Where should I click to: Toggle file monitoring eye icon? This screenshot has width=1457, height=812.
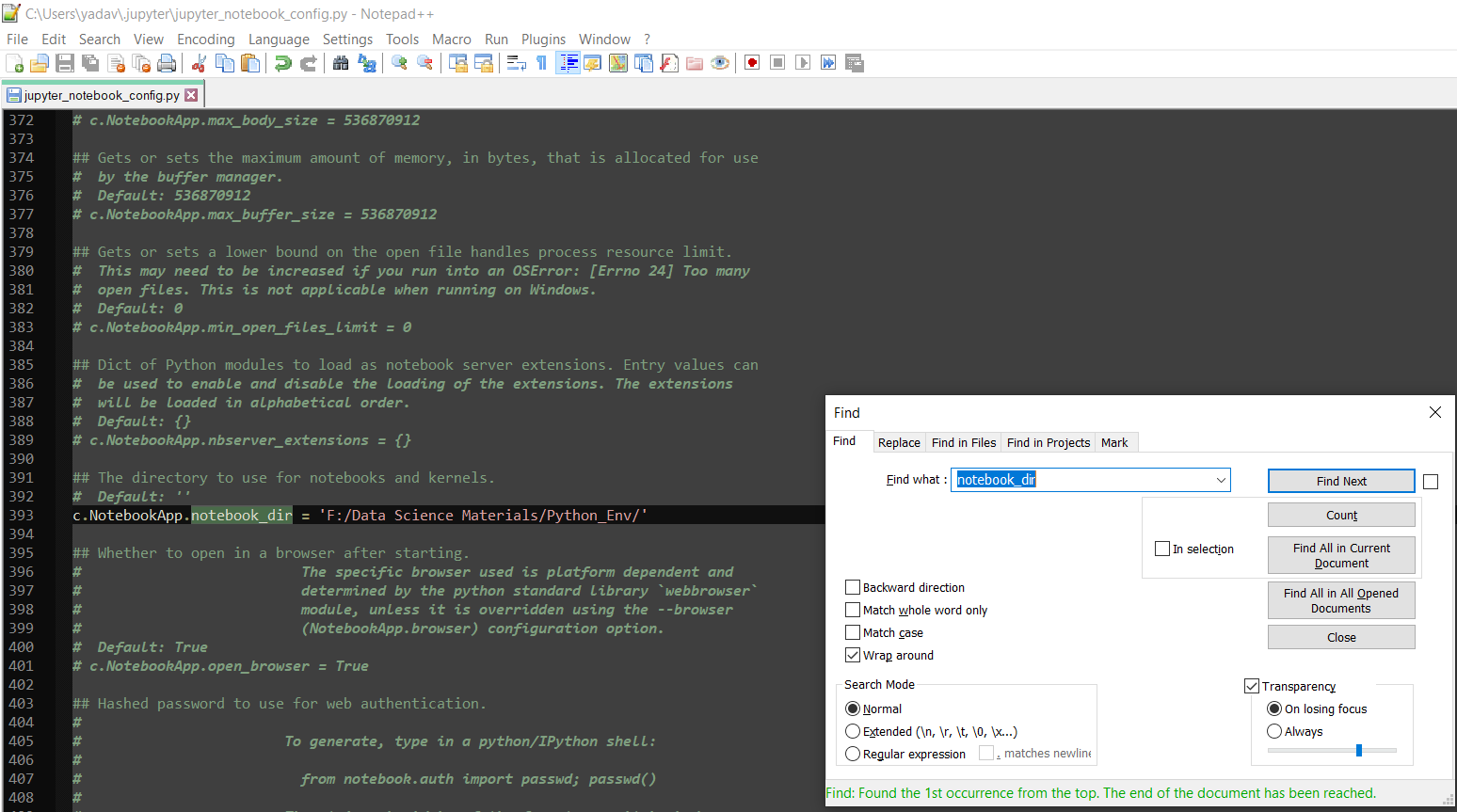(x=720, y=63)
